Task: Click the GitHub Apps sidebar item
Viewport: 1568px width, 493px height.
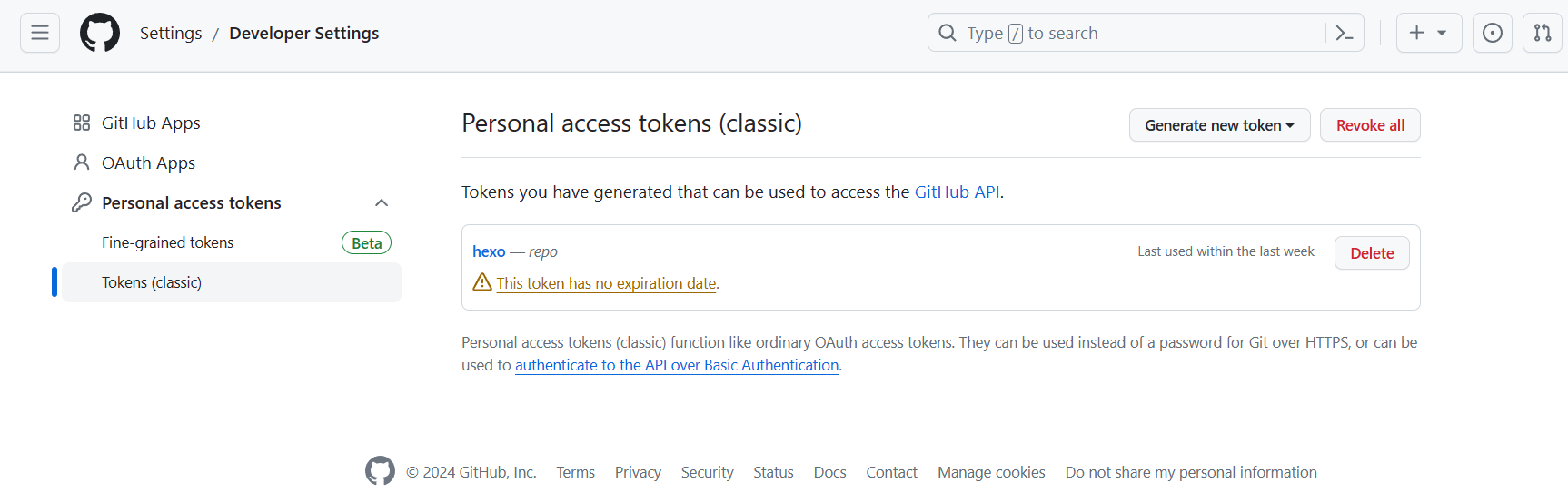Action: click(x=151, y=123)
